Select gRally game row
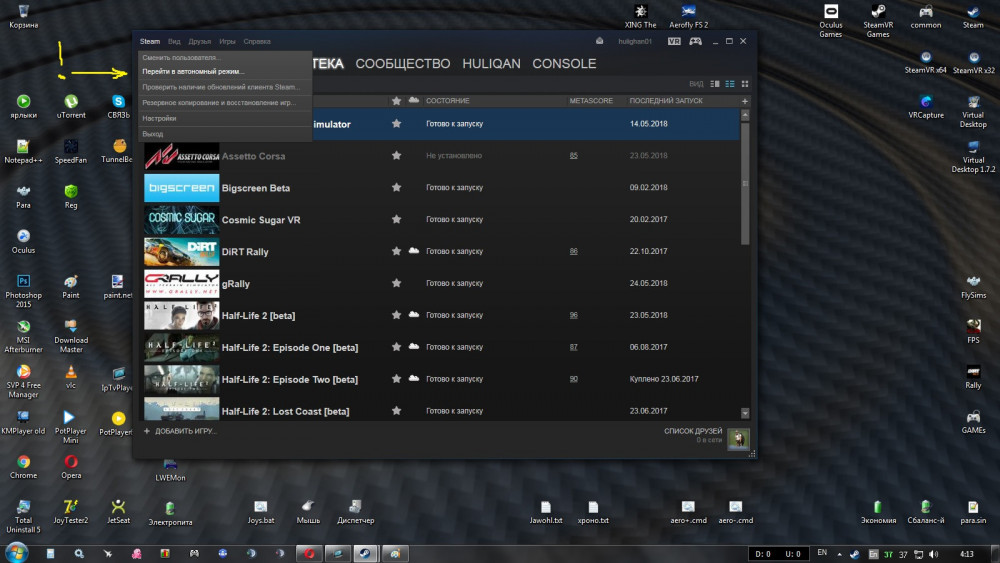Viewport: 1000px width, 563px height. 441,283
